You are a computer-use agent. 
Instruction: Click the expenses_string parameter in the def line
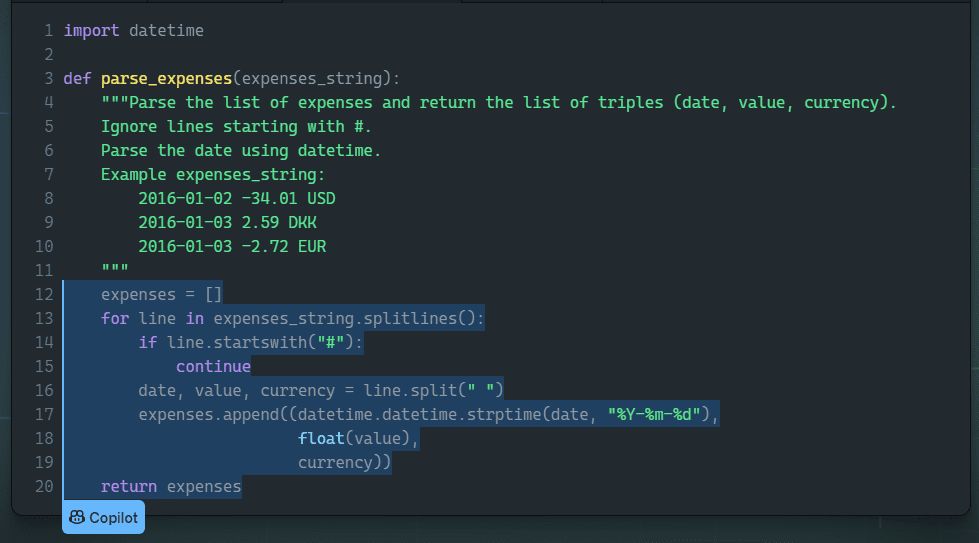(311, 79)
